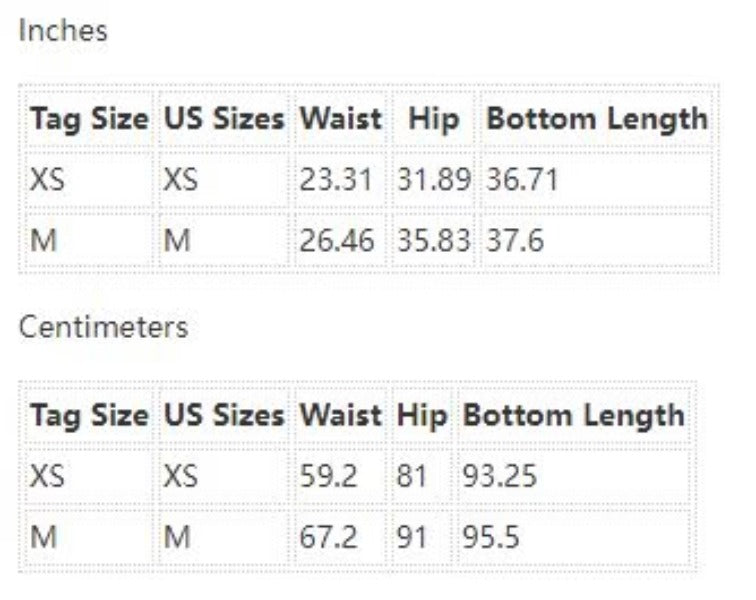This screenshot has height=600, width=756.
Task: Select Hip header in Inches table
Action: tap(433, 119)
